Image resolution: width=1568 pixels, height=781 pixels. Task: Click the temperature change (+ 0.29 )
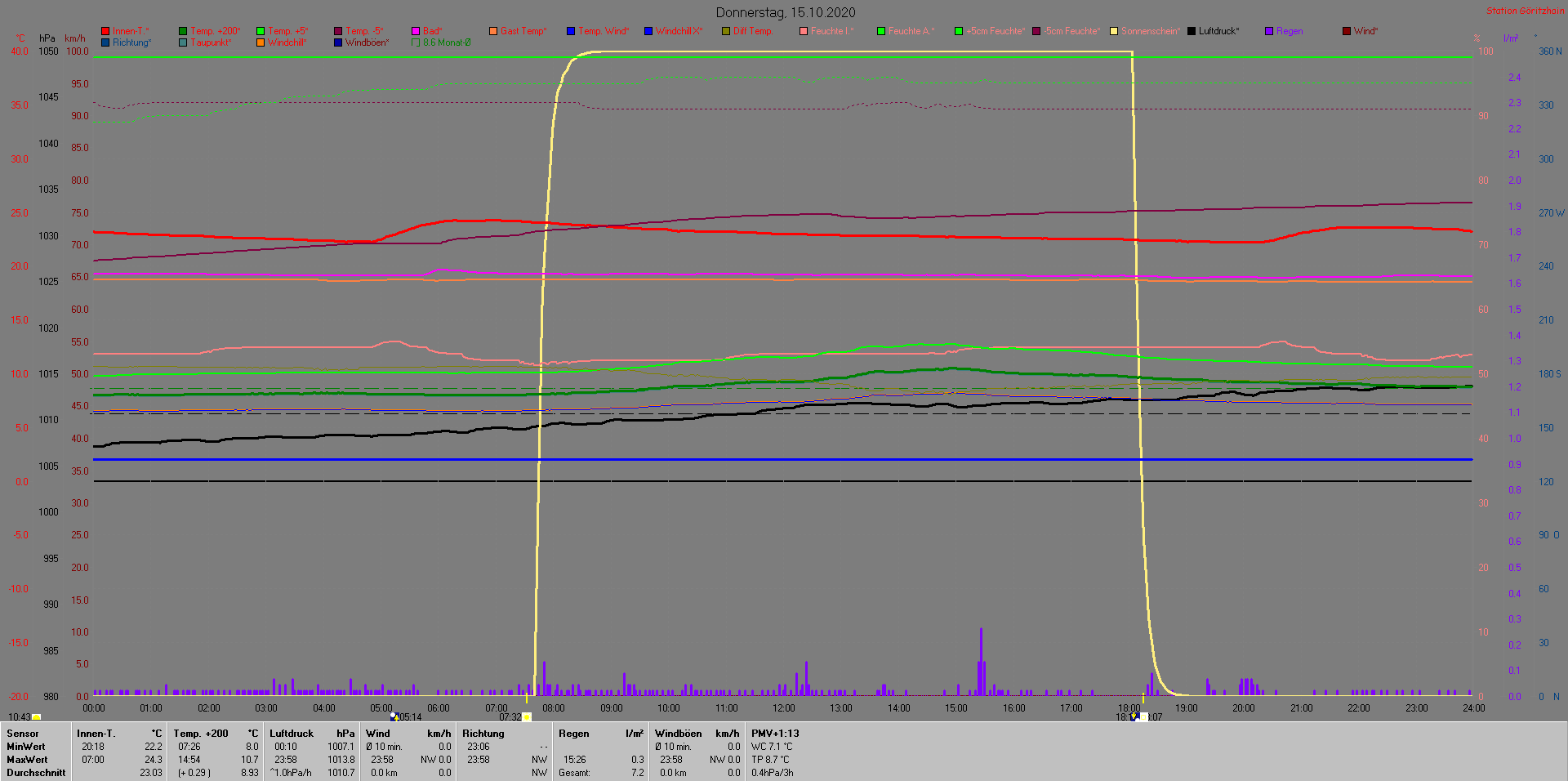[194, 773]
